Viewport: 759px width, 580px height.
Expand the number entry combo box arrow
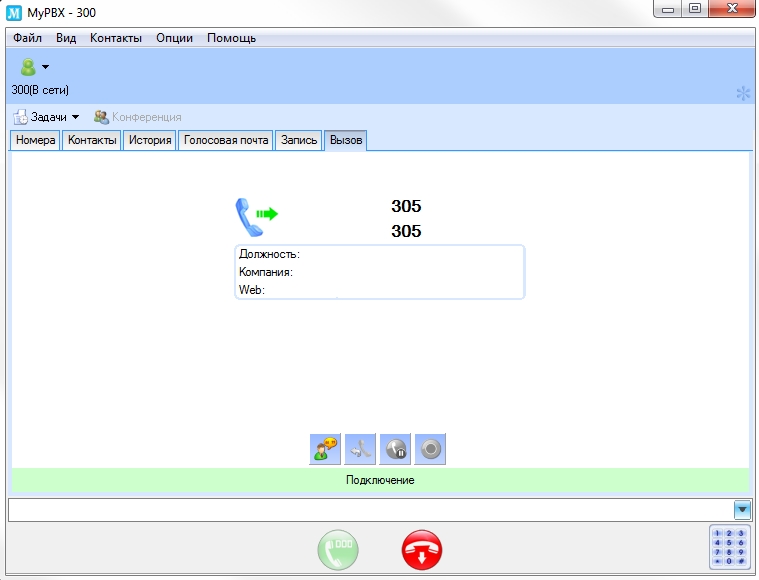pyautogui.click(x=742, y=509)
